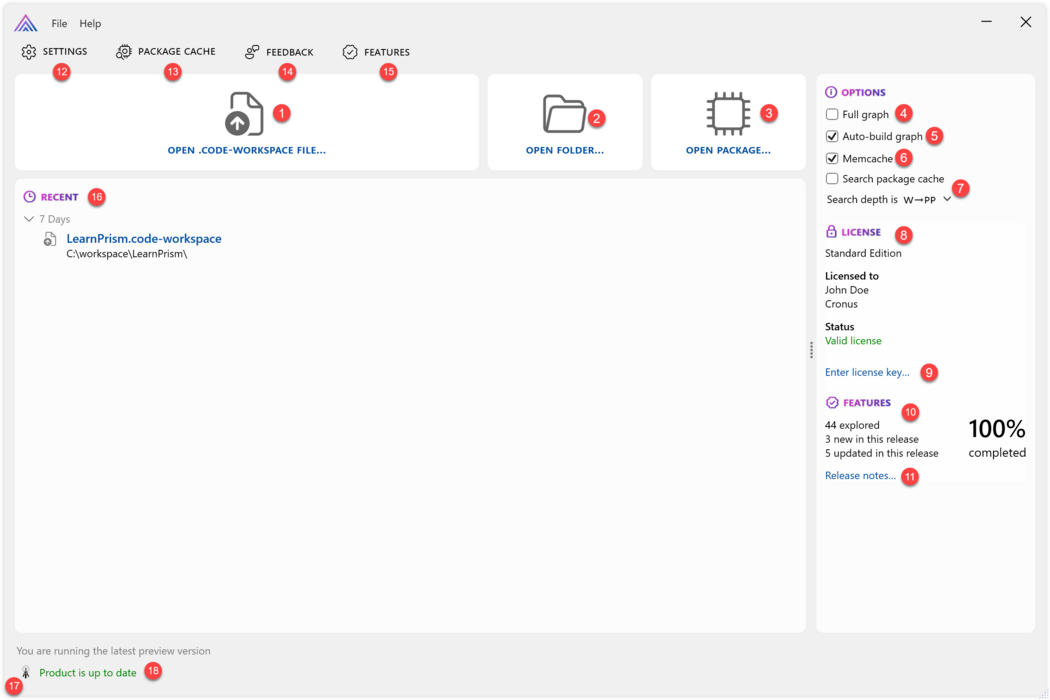The width and height of the screenshot is (1050, 700).
Task: Click the OPEN PACKAGE... button
Action: 728,122
